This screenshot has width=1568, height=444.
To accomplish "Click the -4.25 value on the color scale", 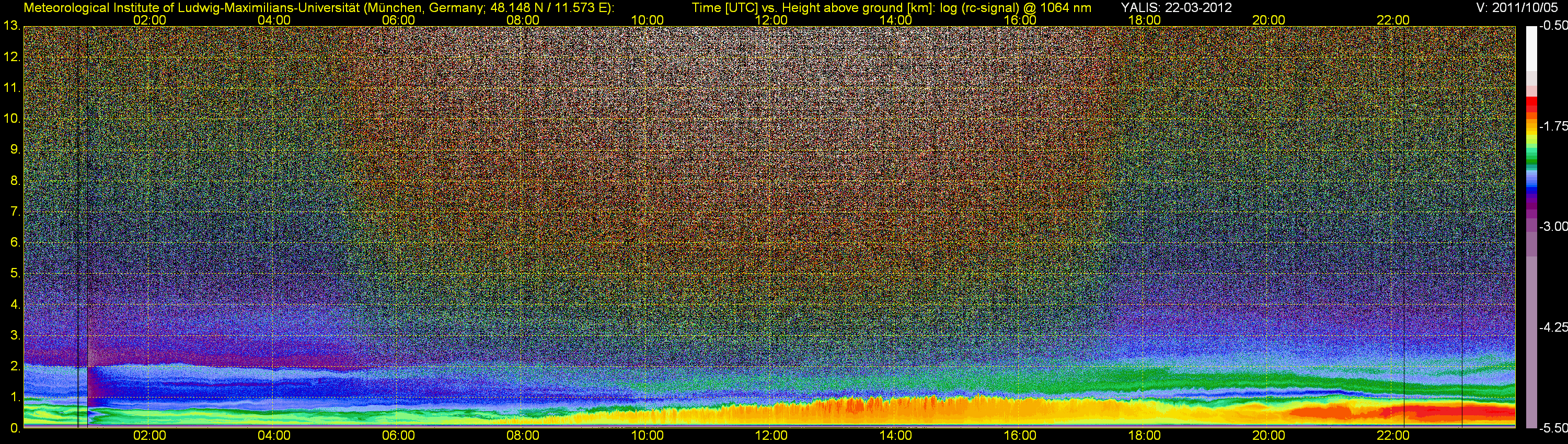I will tap(1553, 327).
